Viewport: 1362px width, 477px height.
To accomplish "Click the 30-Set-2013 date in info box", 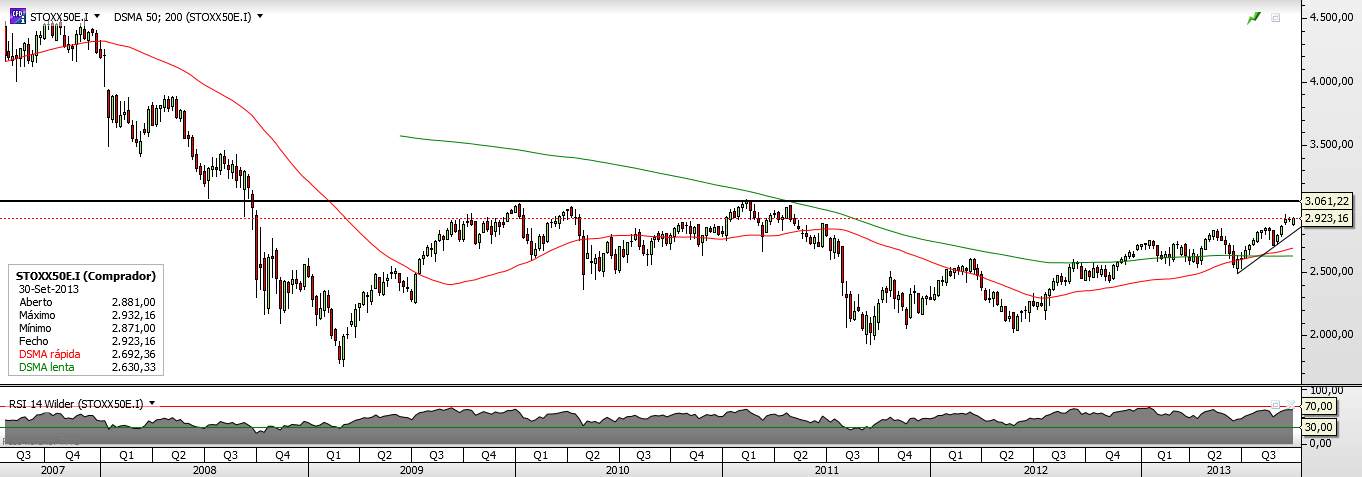I will click(x=50, y=288).
